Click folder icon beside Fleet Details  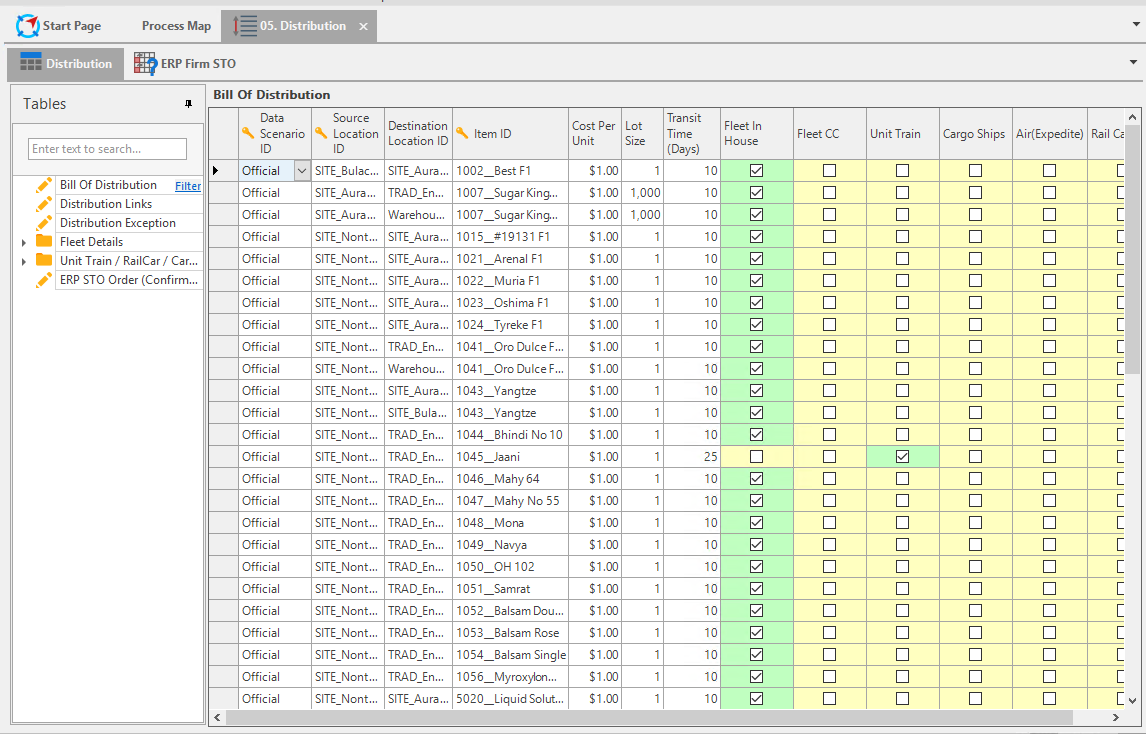44,241
